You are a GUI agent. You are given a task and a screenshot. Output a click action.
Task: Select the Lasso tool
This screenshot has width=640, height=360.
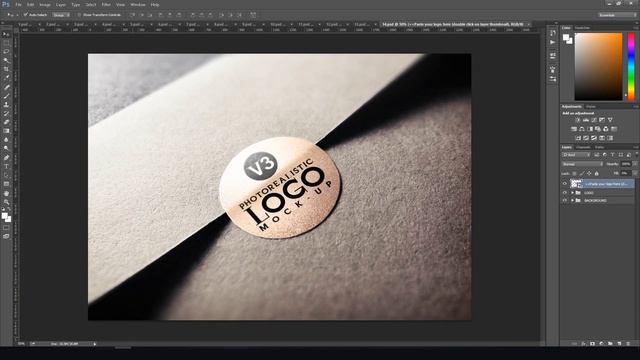coord(6,52)
